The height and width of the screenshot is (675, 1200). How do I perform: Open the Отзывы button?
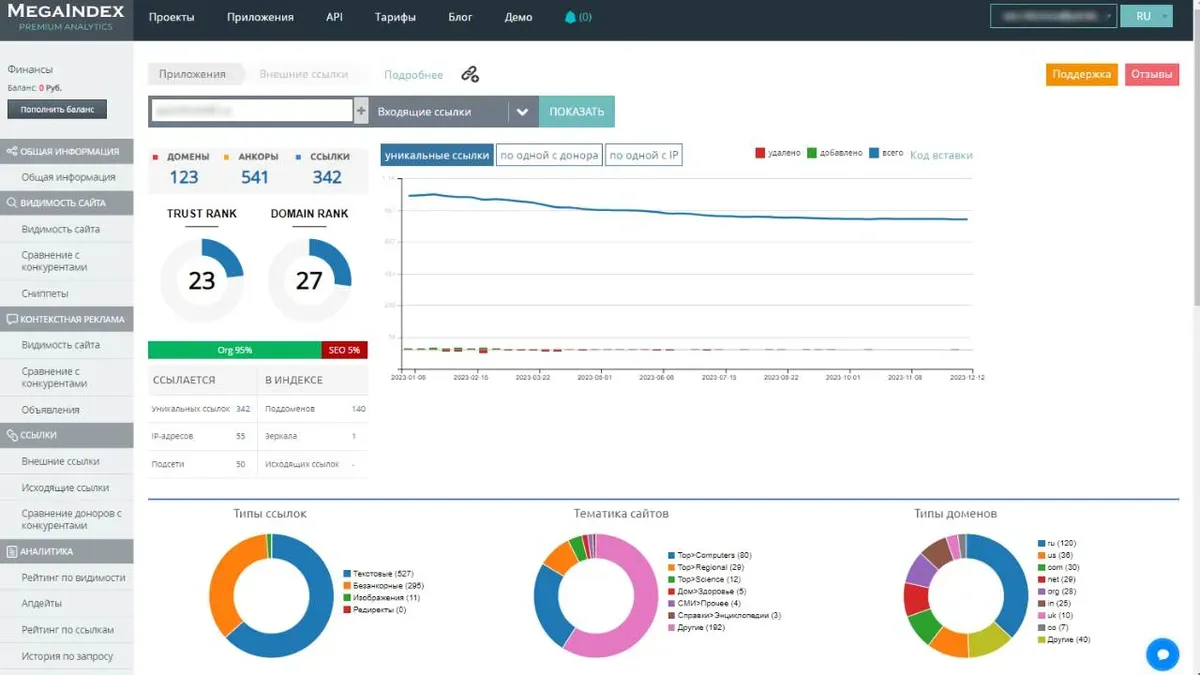pos(1152,74)
